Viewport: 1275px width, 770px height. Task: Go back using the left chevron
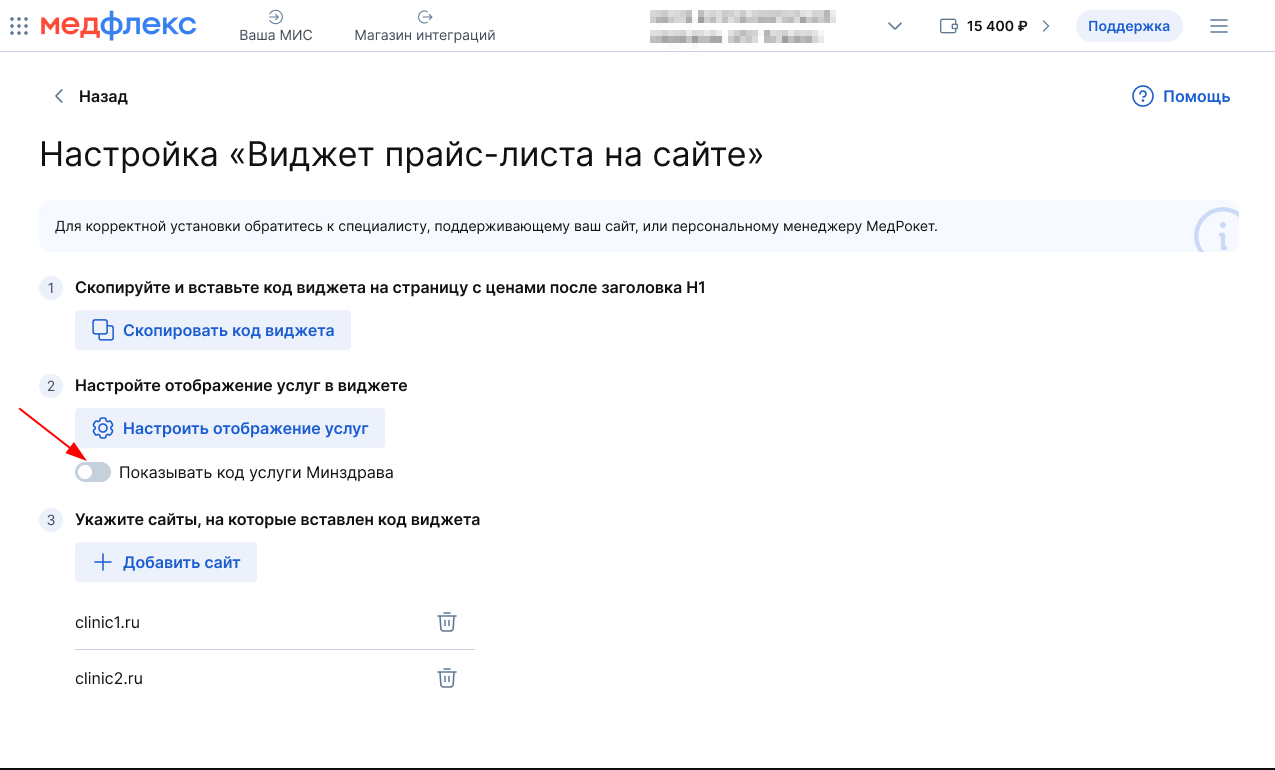[x=59, y=96]
